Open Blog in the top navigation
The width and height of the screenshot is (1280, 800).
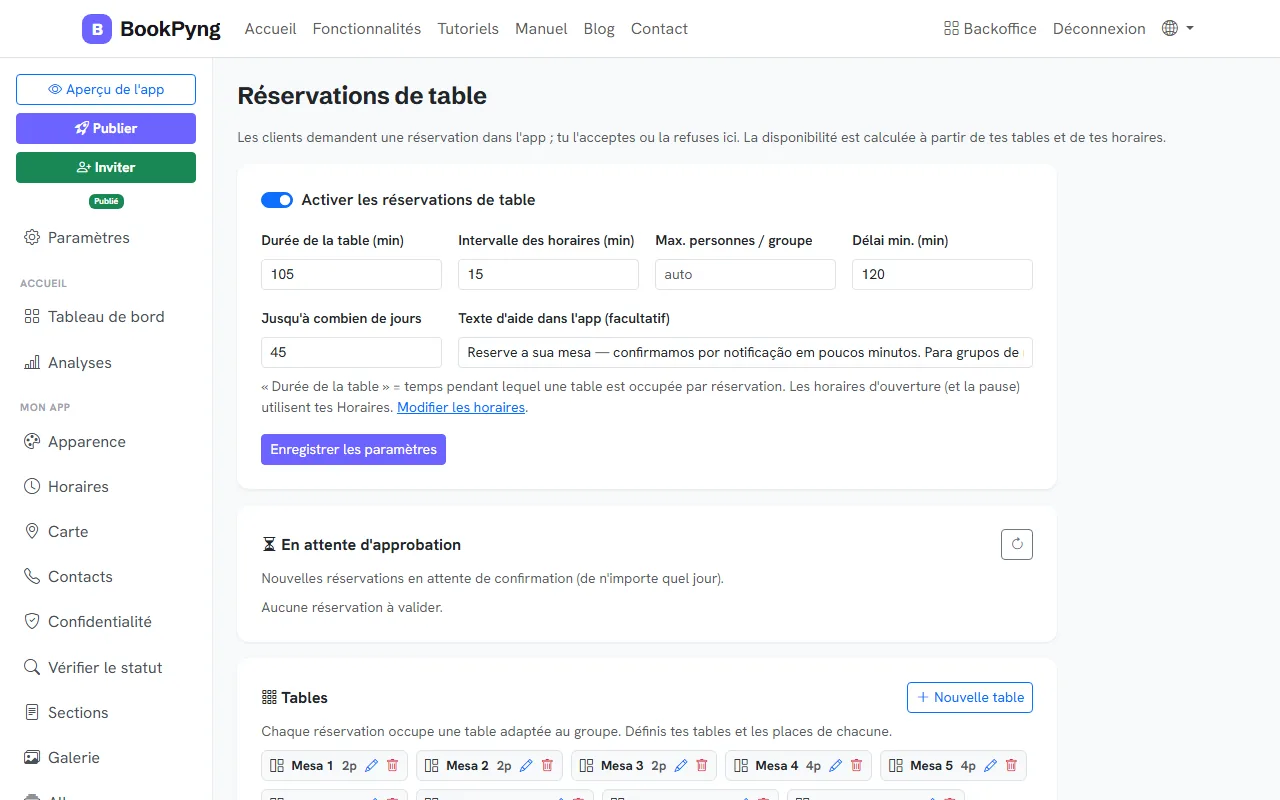pos(599,29)
